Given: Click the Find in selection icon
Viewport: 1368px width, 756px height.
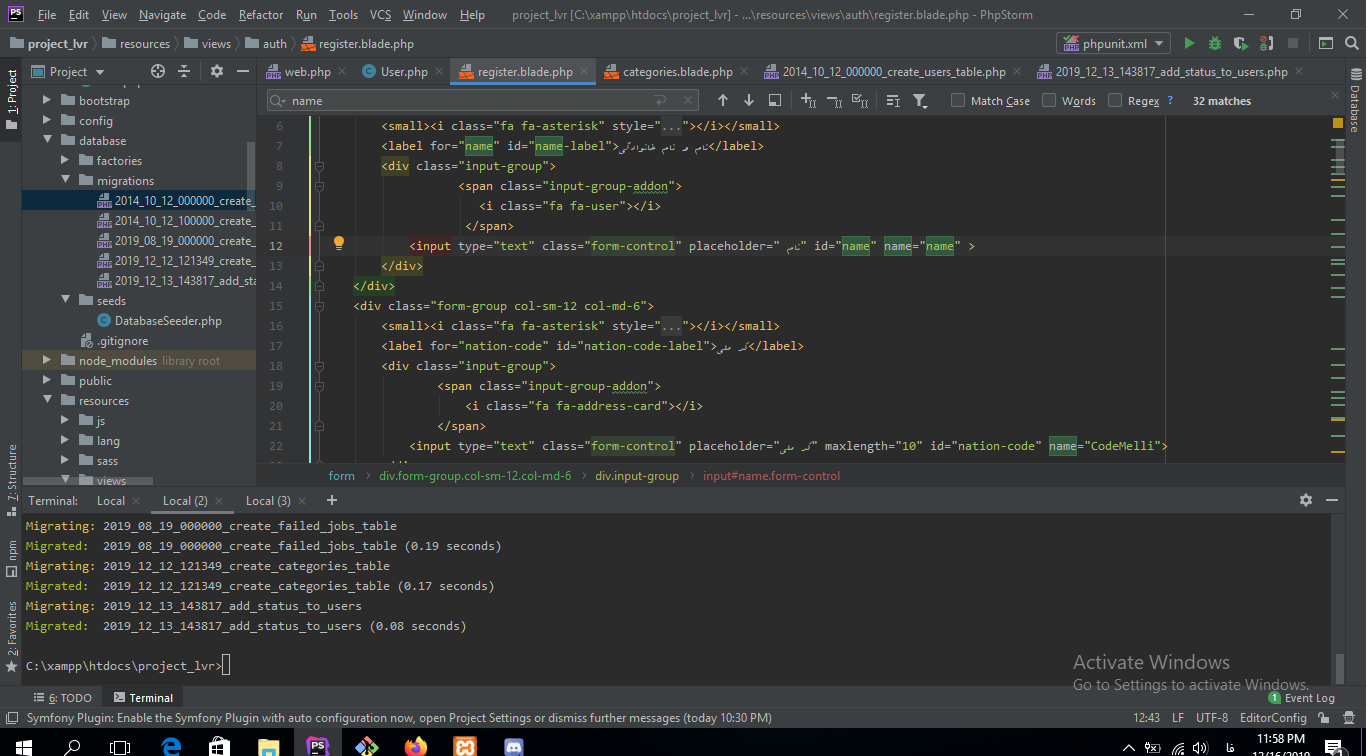Looking at the screenshot, I should point(775,100).
